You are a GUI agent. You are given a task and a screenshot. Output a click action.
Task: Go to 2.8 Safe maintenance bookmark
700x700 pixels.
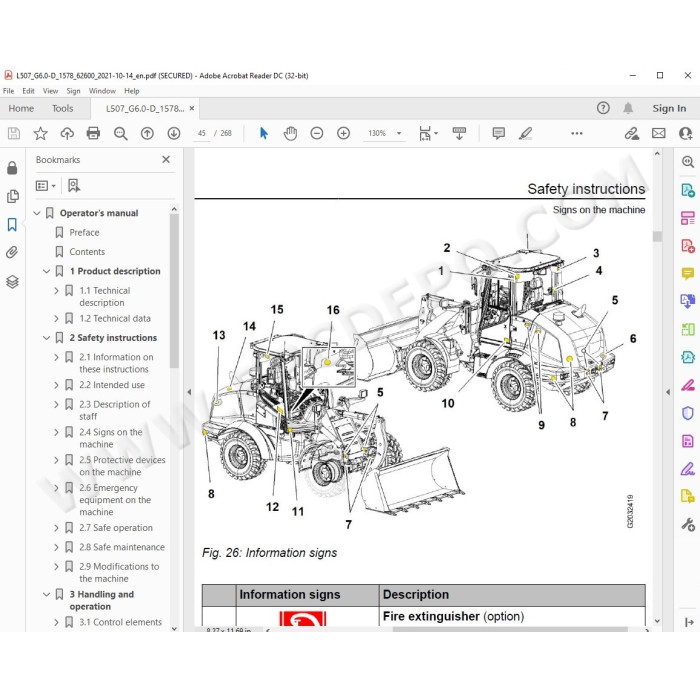click(x=122, y=547)
